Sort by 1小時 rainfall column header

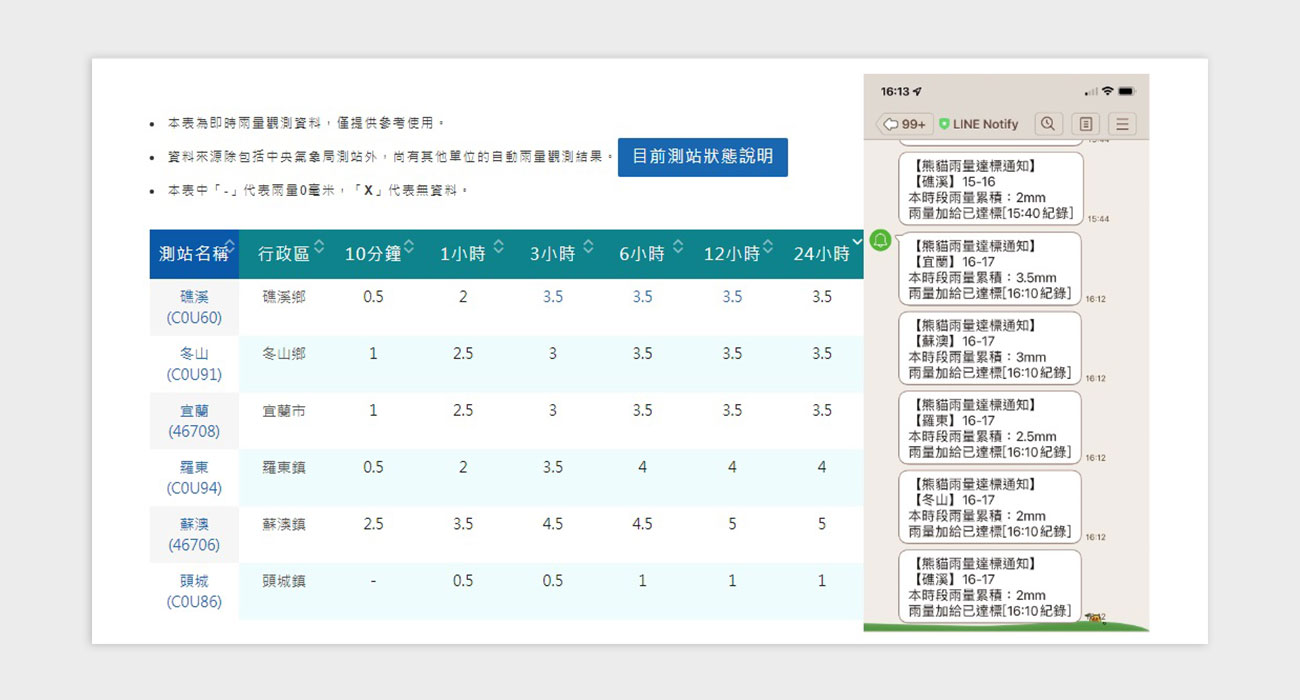(x=463, y=254)
